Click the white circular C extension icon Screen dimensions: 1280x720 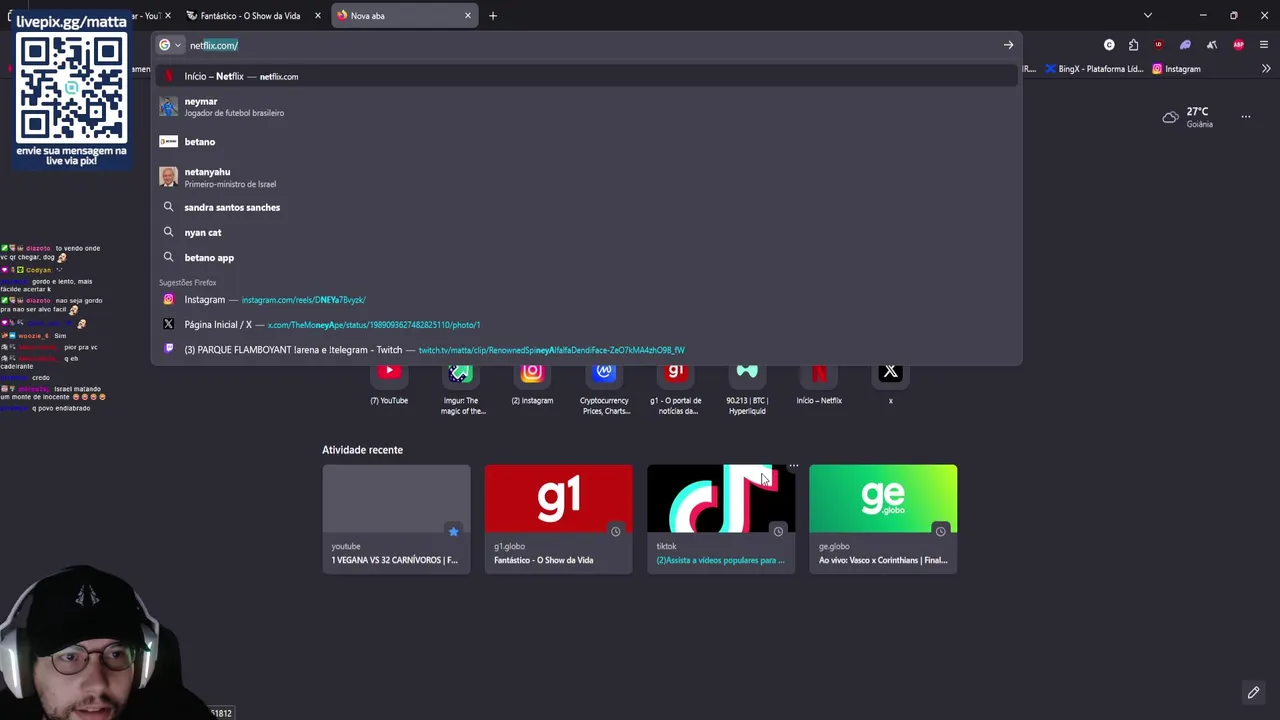(1109, 45)
